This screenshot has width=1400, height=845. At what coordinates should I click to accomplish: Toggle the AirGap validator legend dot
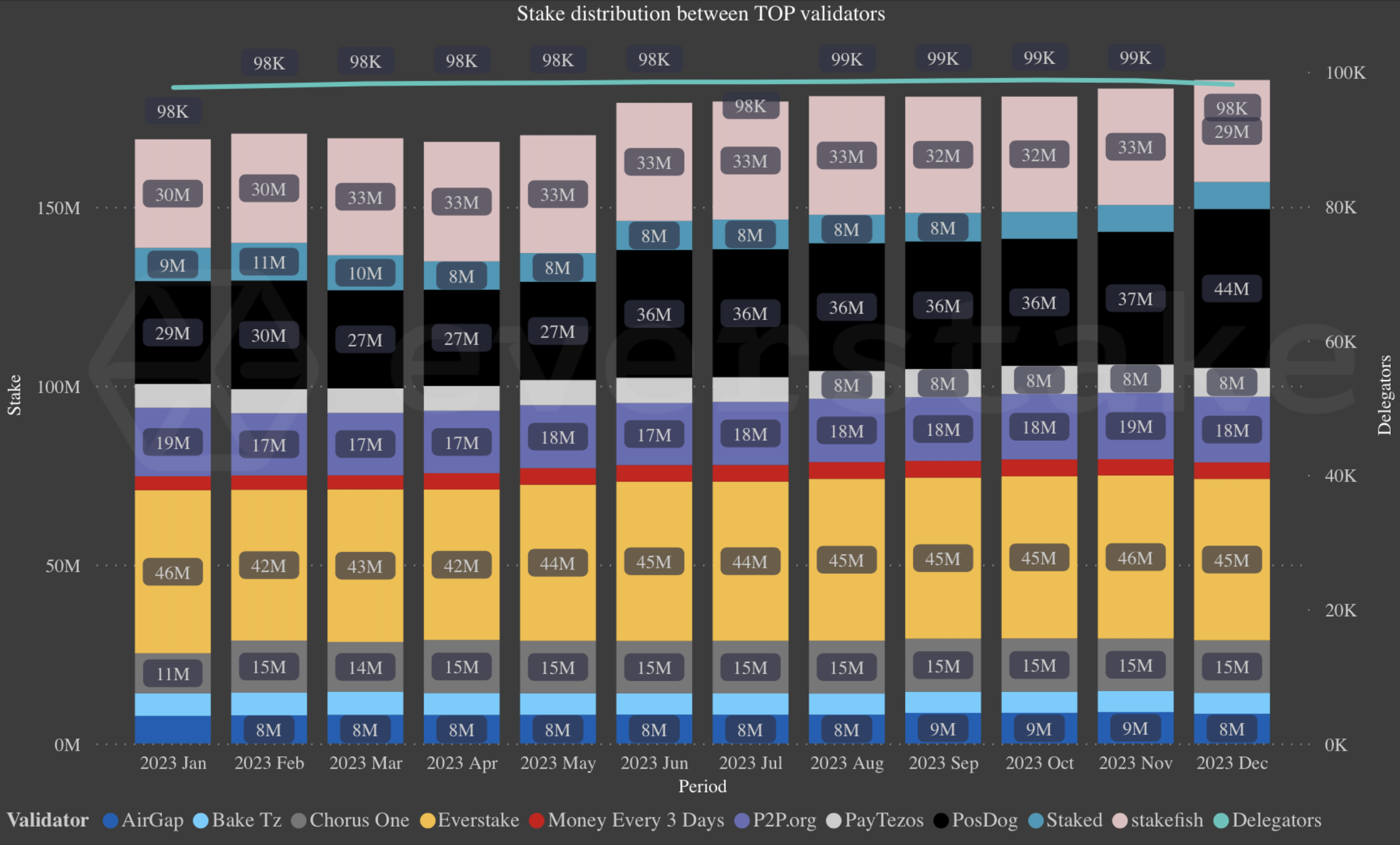coord(110,820)
